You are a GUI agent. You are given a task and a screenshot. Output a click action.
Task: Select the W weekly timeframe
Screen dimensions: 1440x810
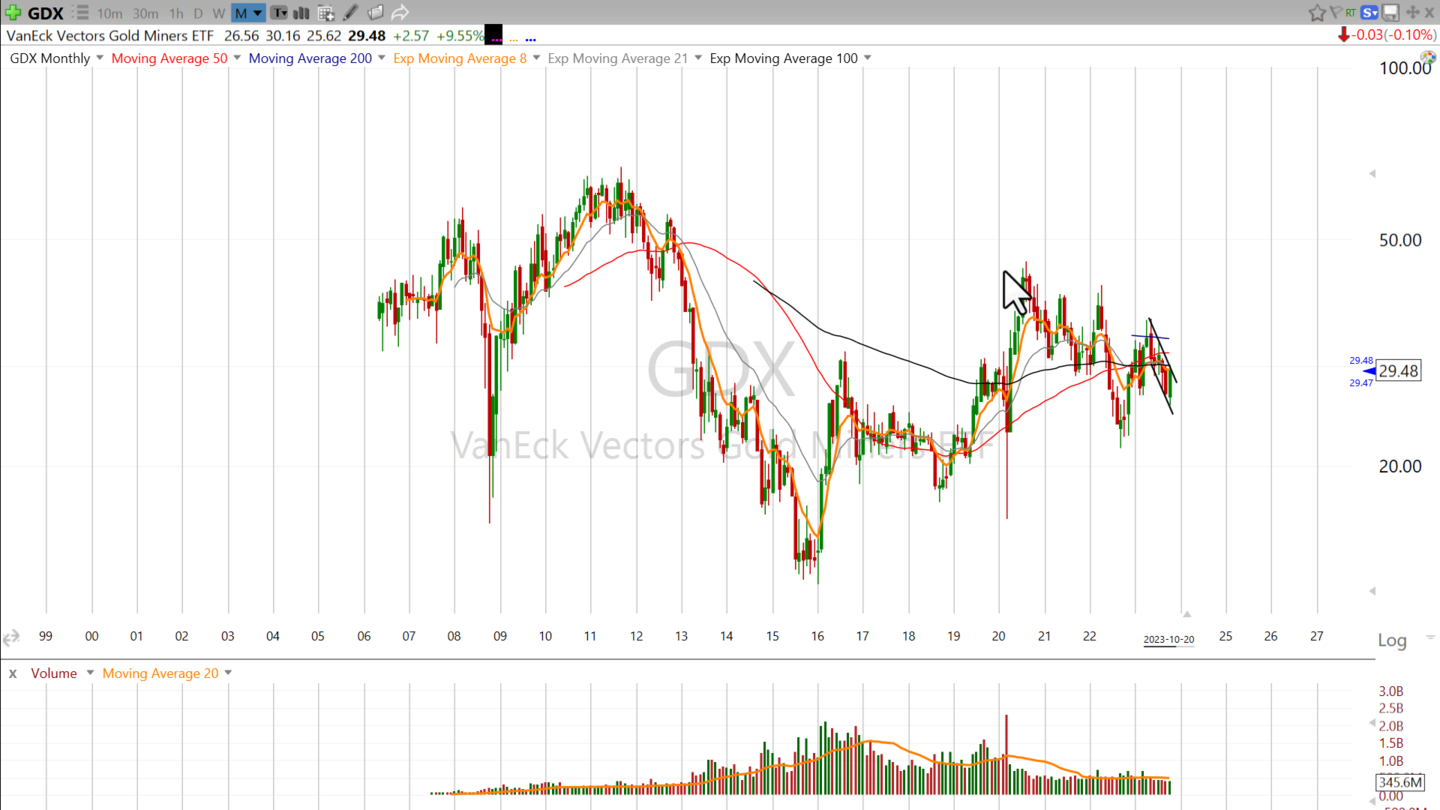pos(218,13)
